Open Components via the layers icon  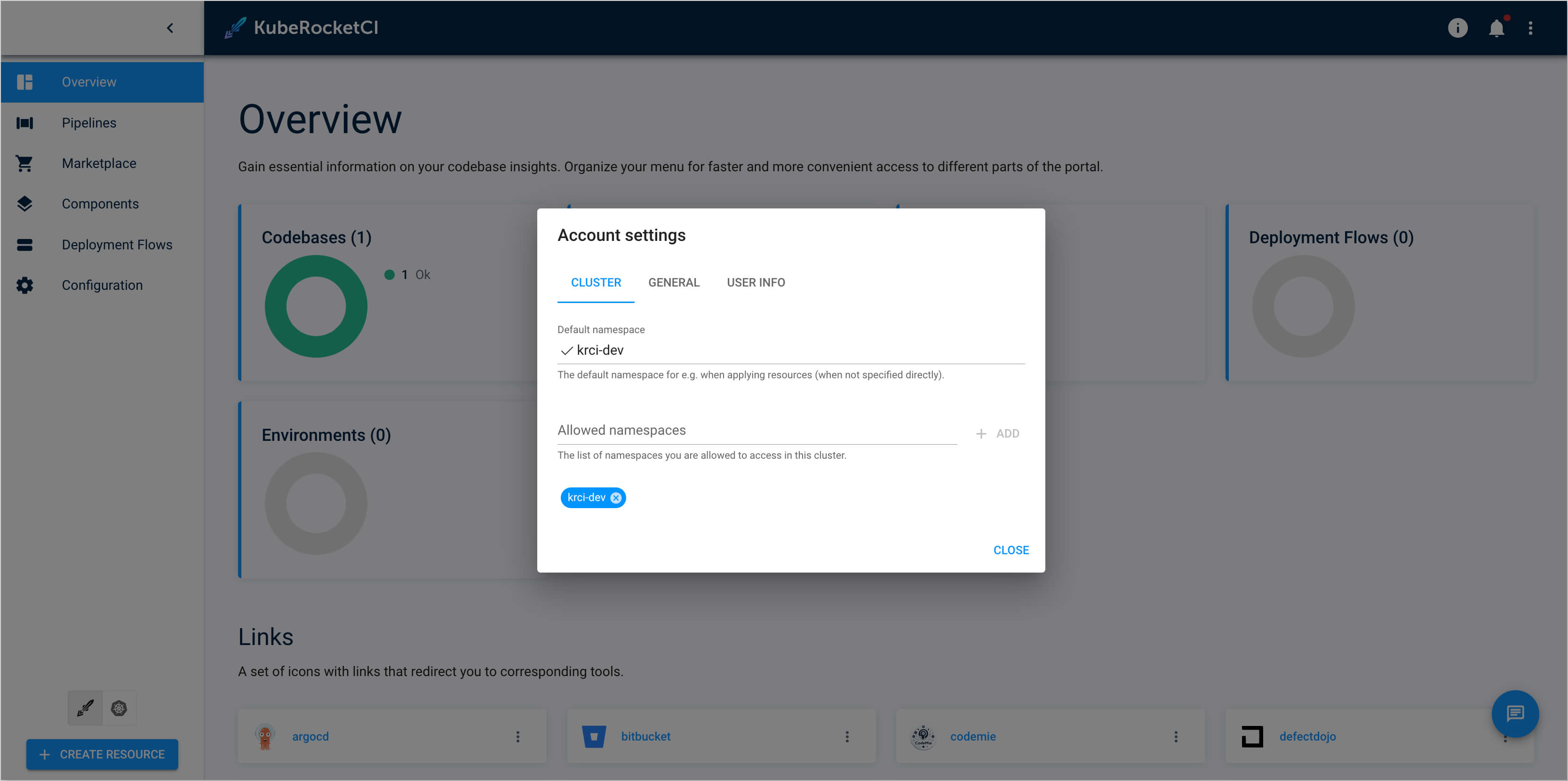(x=24, y=204)
